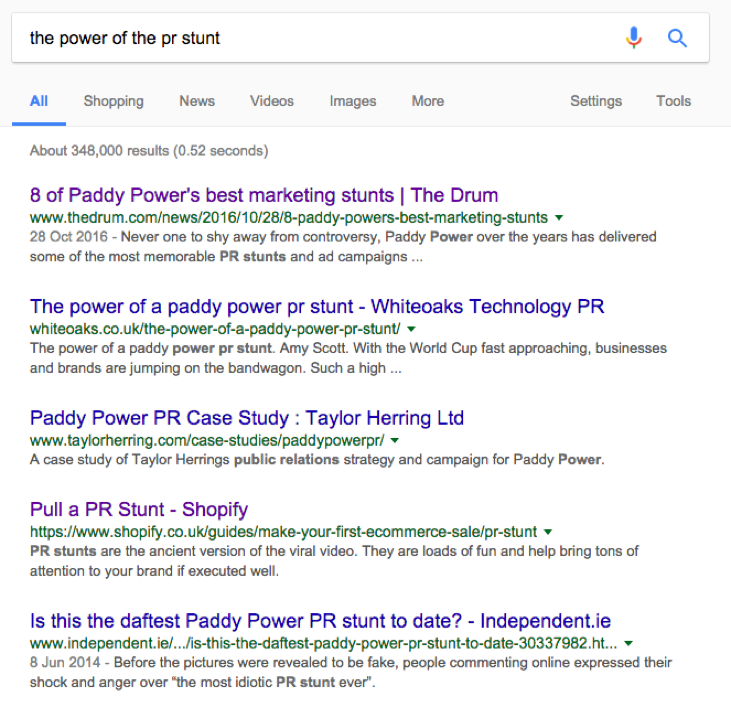Open the Settings menu
The height and width of the screenshot is (707, 731).
(x=596, y=101)
